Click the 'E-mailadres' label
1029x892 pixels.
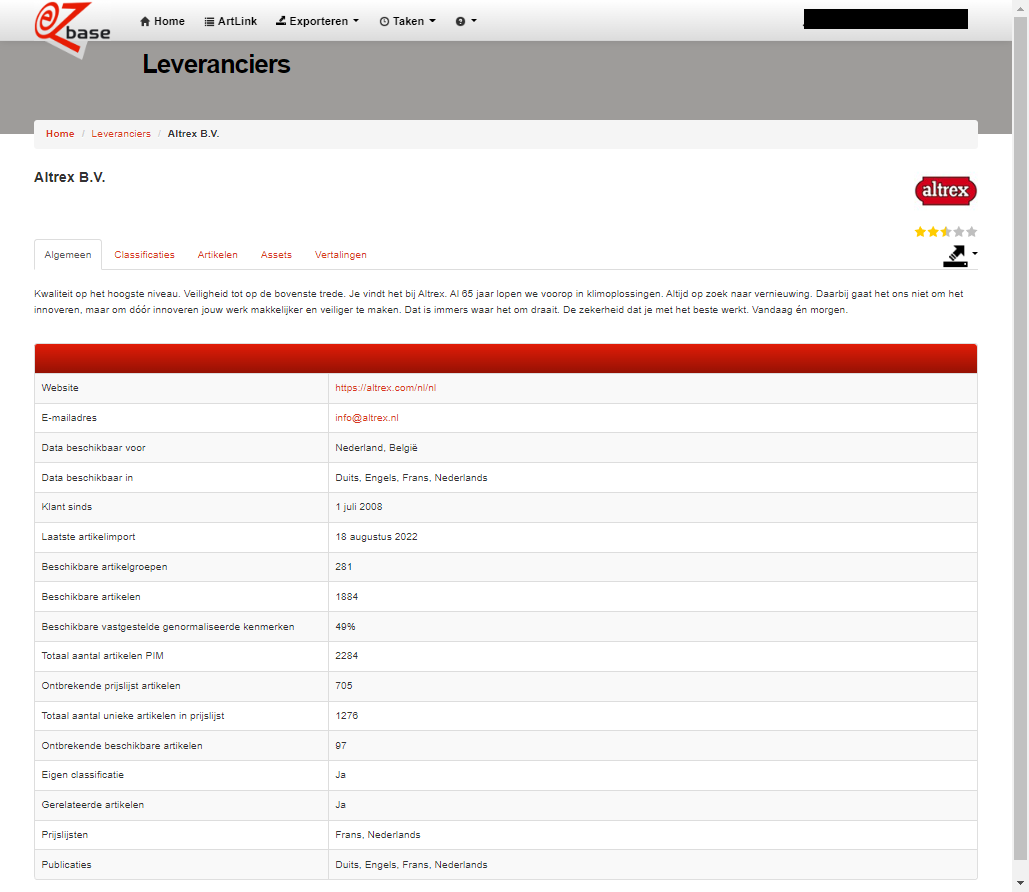point(69,417)
